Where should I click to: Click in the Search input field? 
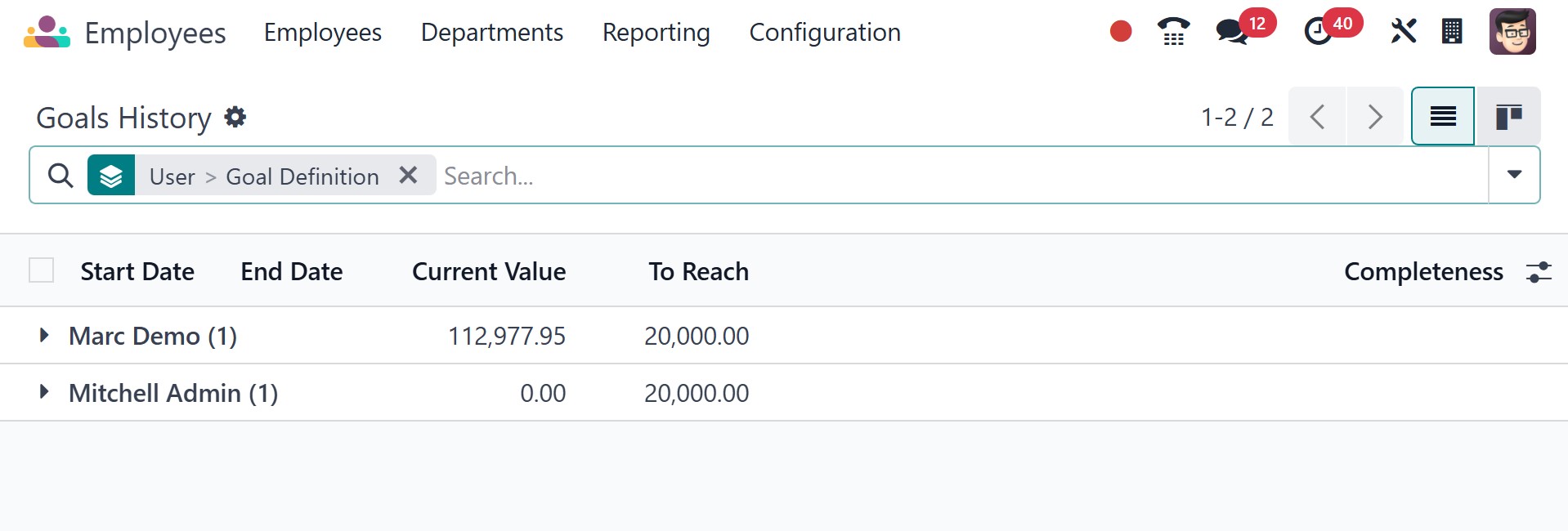[x=899, y=176]
